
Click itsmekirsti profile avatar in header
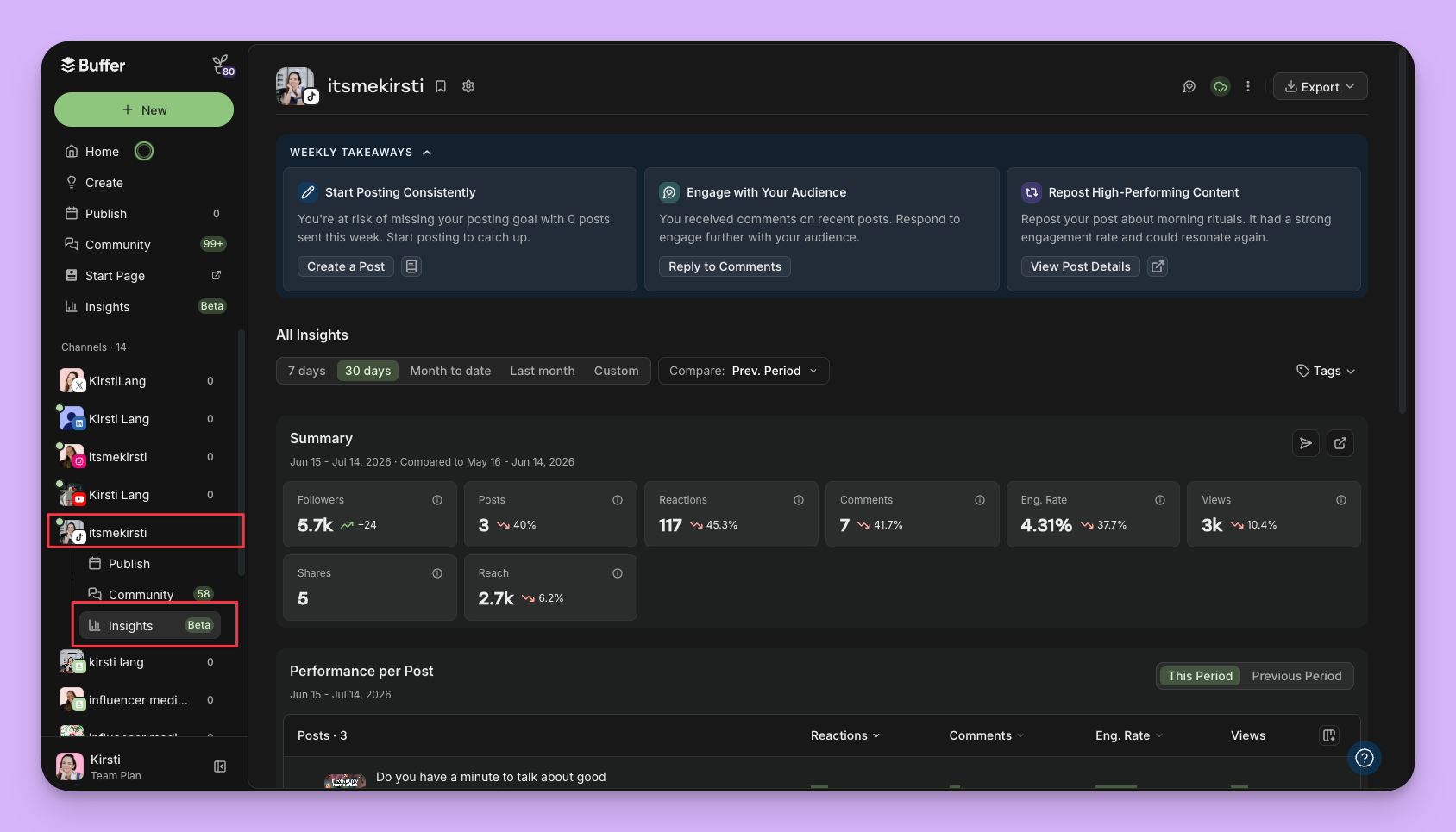296,86
